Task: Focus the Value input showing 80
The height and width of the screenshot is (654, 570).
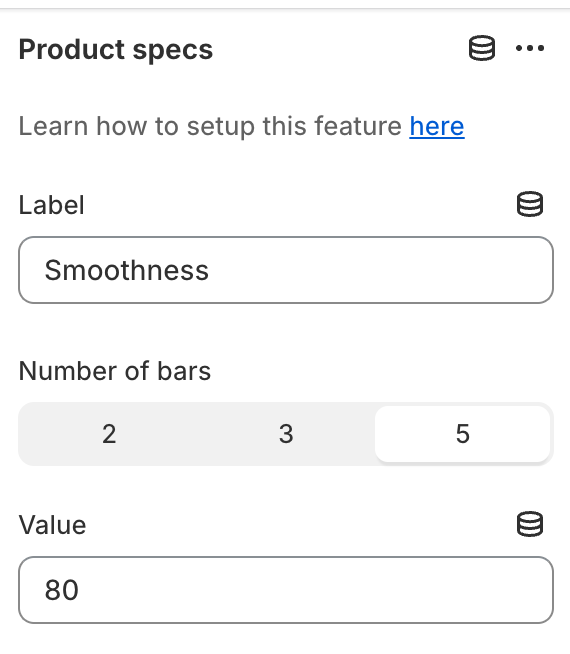Action: coord(286,590)
